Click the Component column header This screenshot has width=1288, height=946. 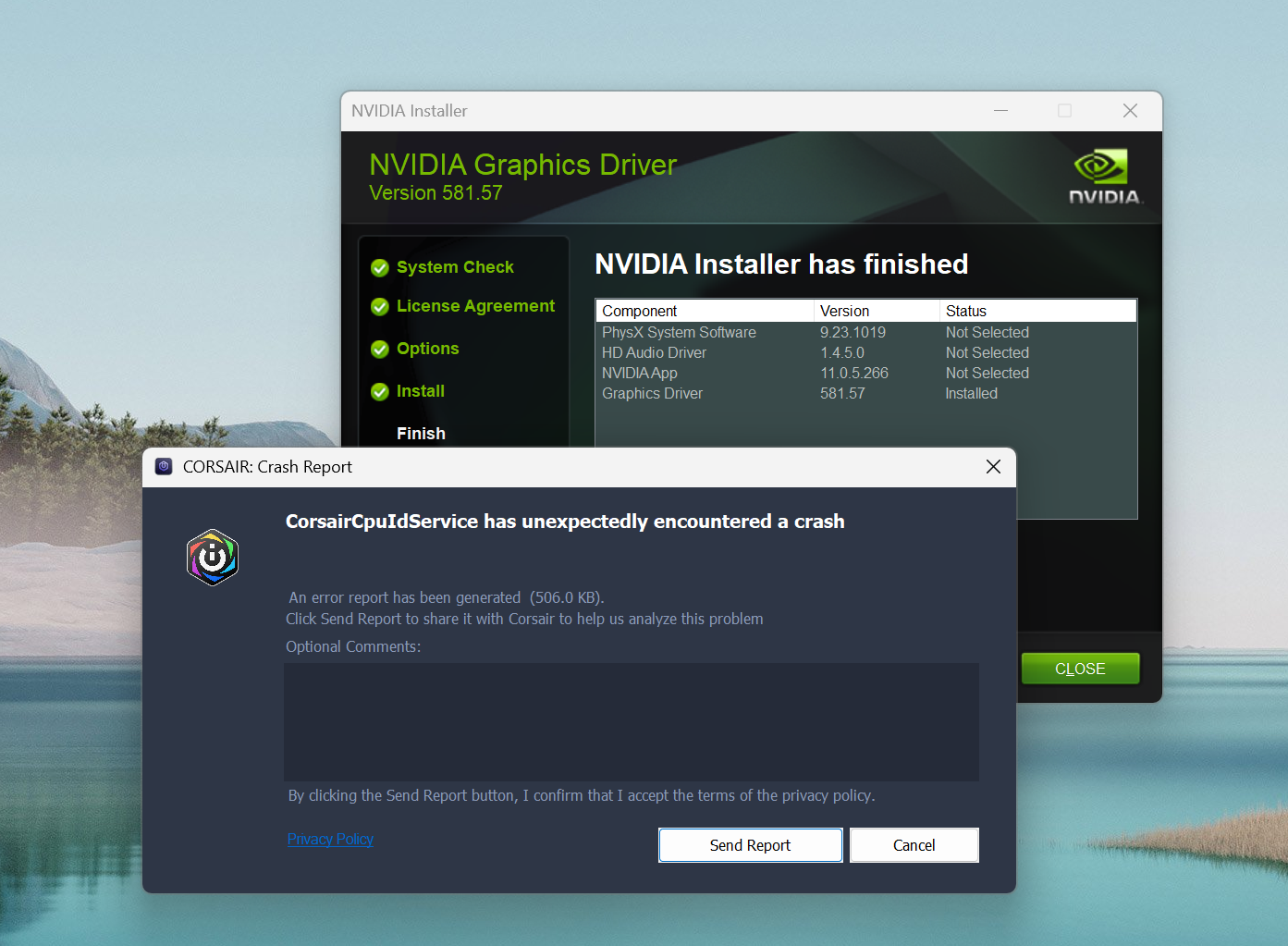tap(705, 311)
